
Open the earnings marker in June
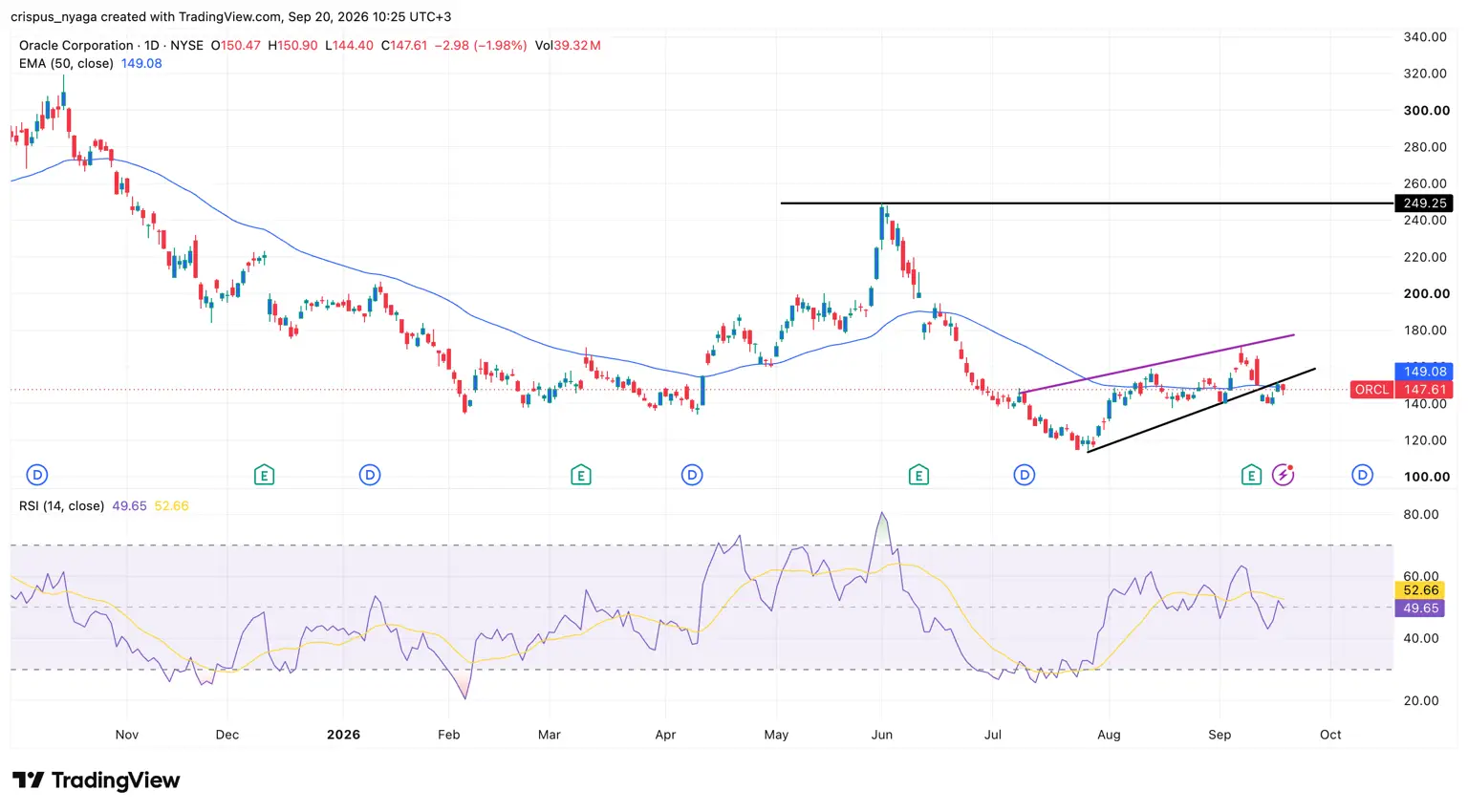pyautogui.click(x=918, y=475)
